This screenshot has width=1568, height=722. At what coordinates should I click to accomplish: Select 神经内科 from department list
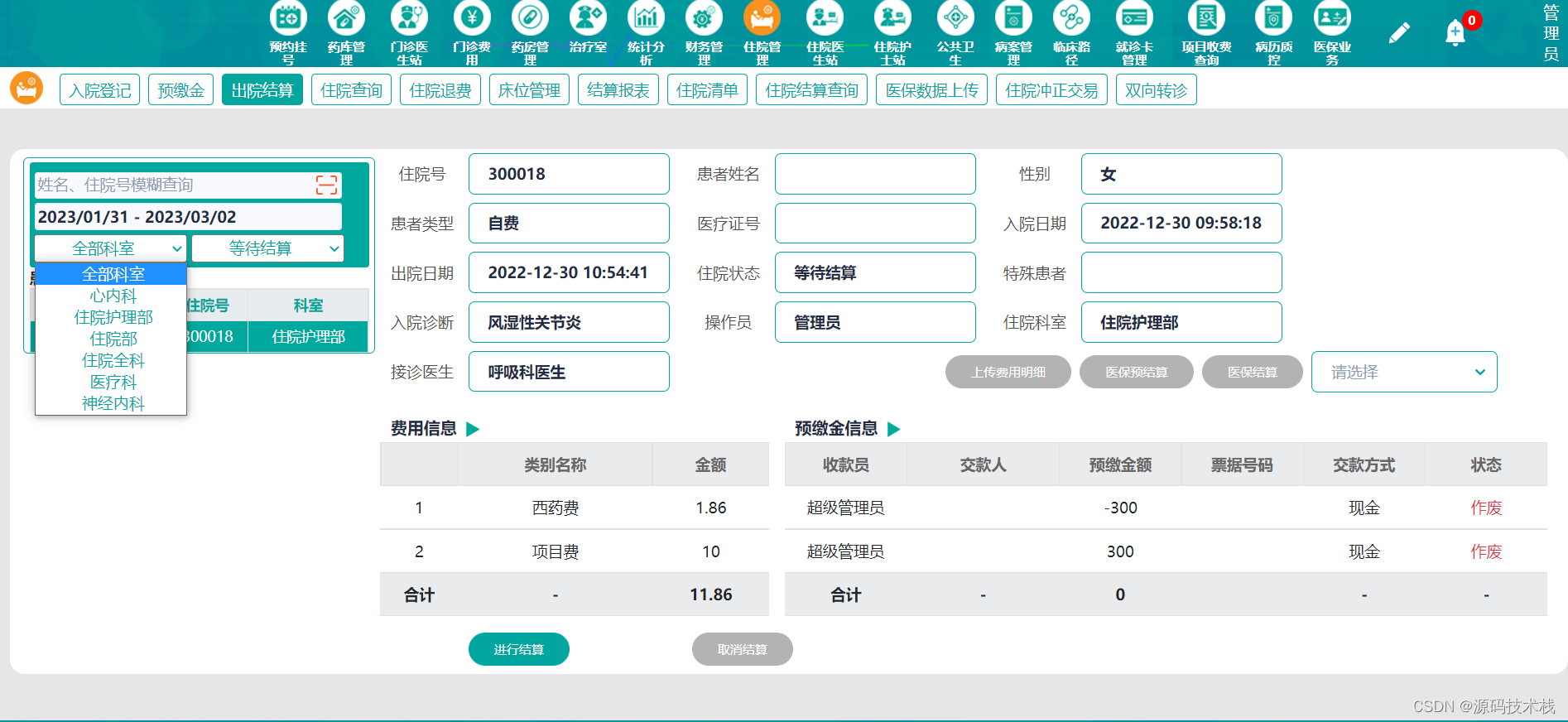pyautogui.click(x=113, y=403)
